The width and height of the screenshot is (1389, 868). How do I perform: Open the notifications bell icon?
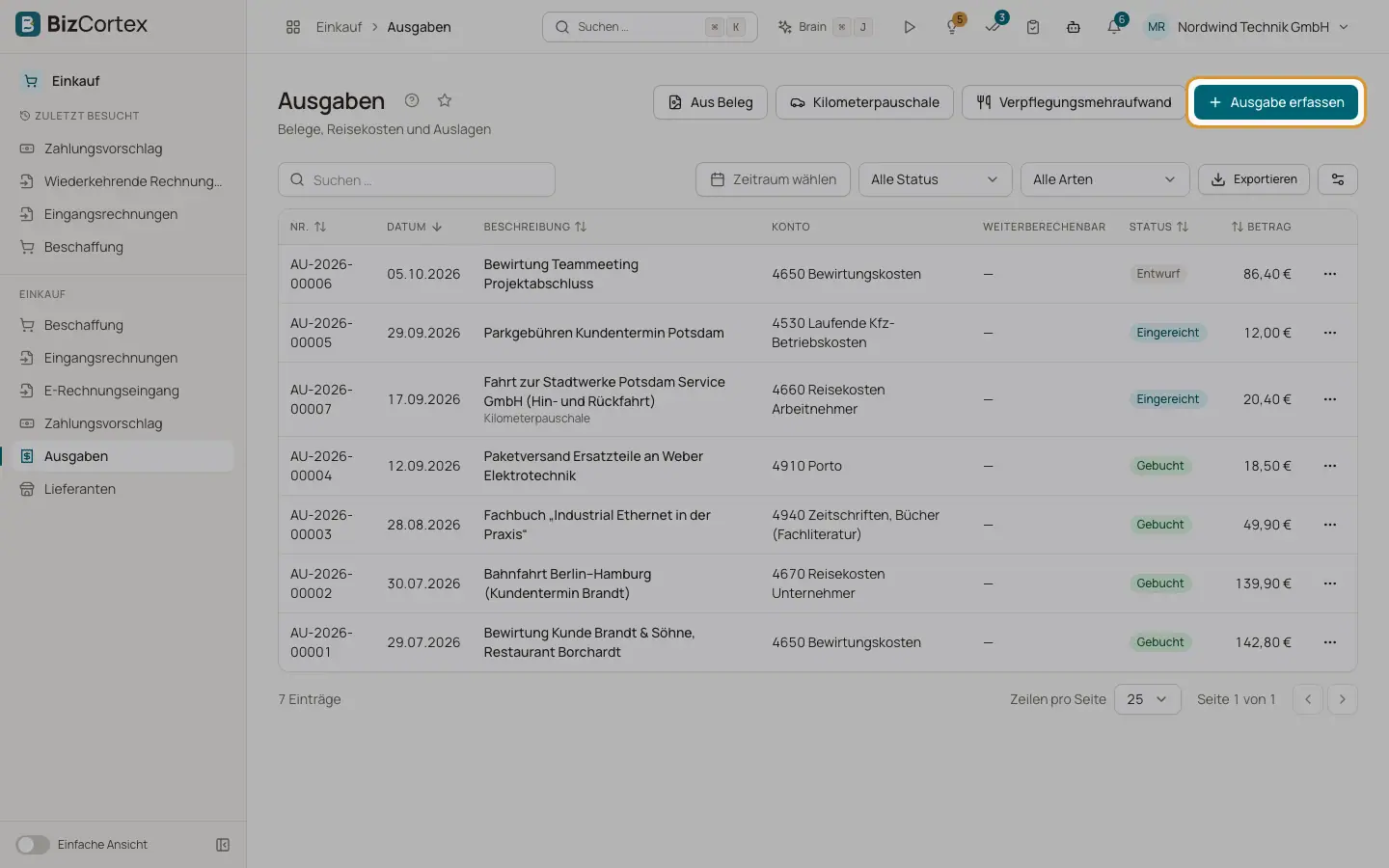coord(1114,27)
